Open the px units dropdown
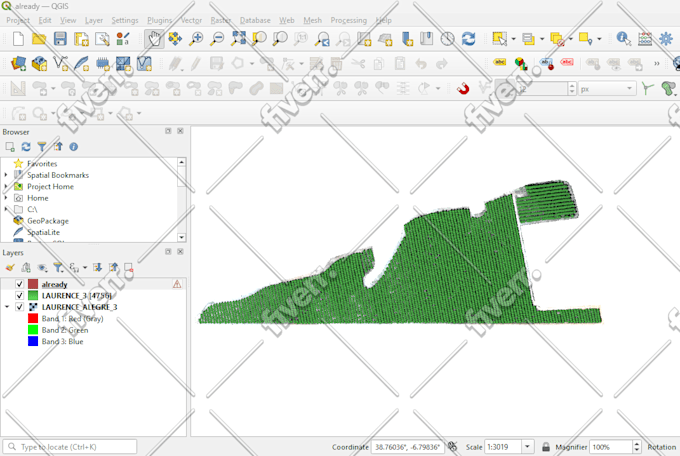This screenshot has height=456, width=680. click(x=607, y=89)
